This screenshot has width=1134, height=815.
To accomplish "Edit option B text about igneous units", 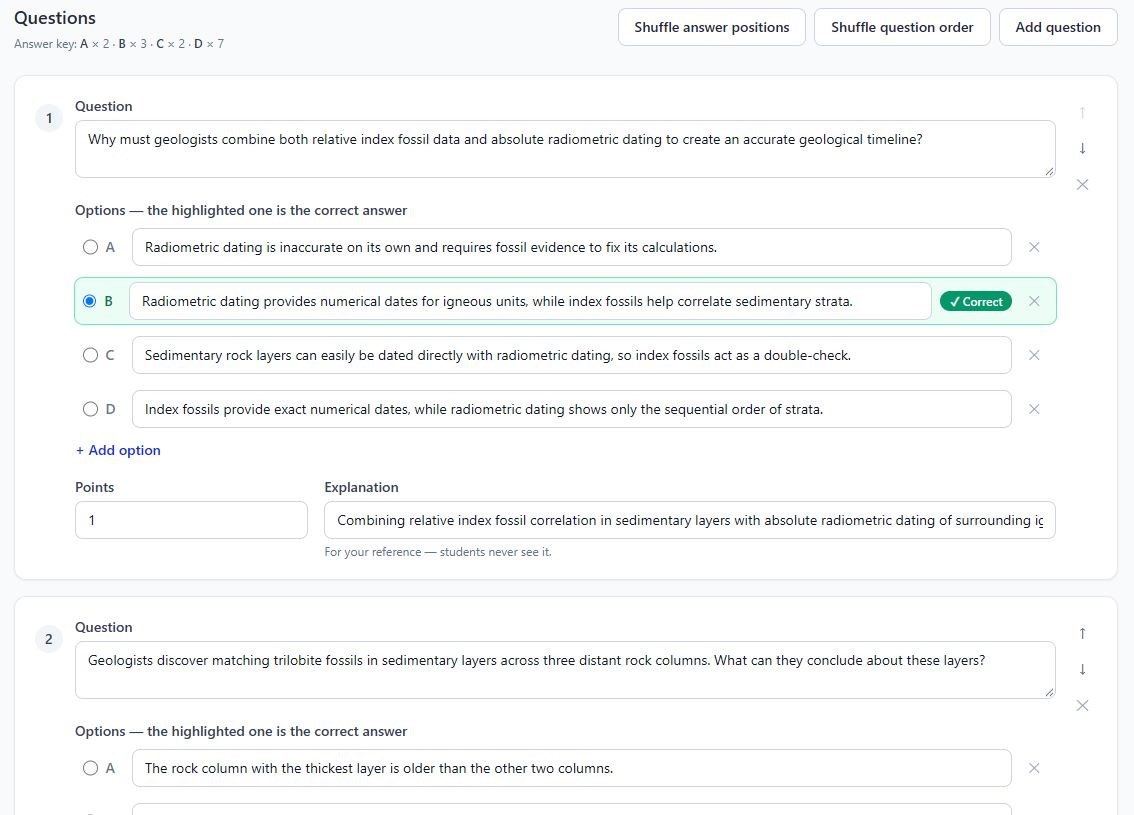I will click(530, 302).
